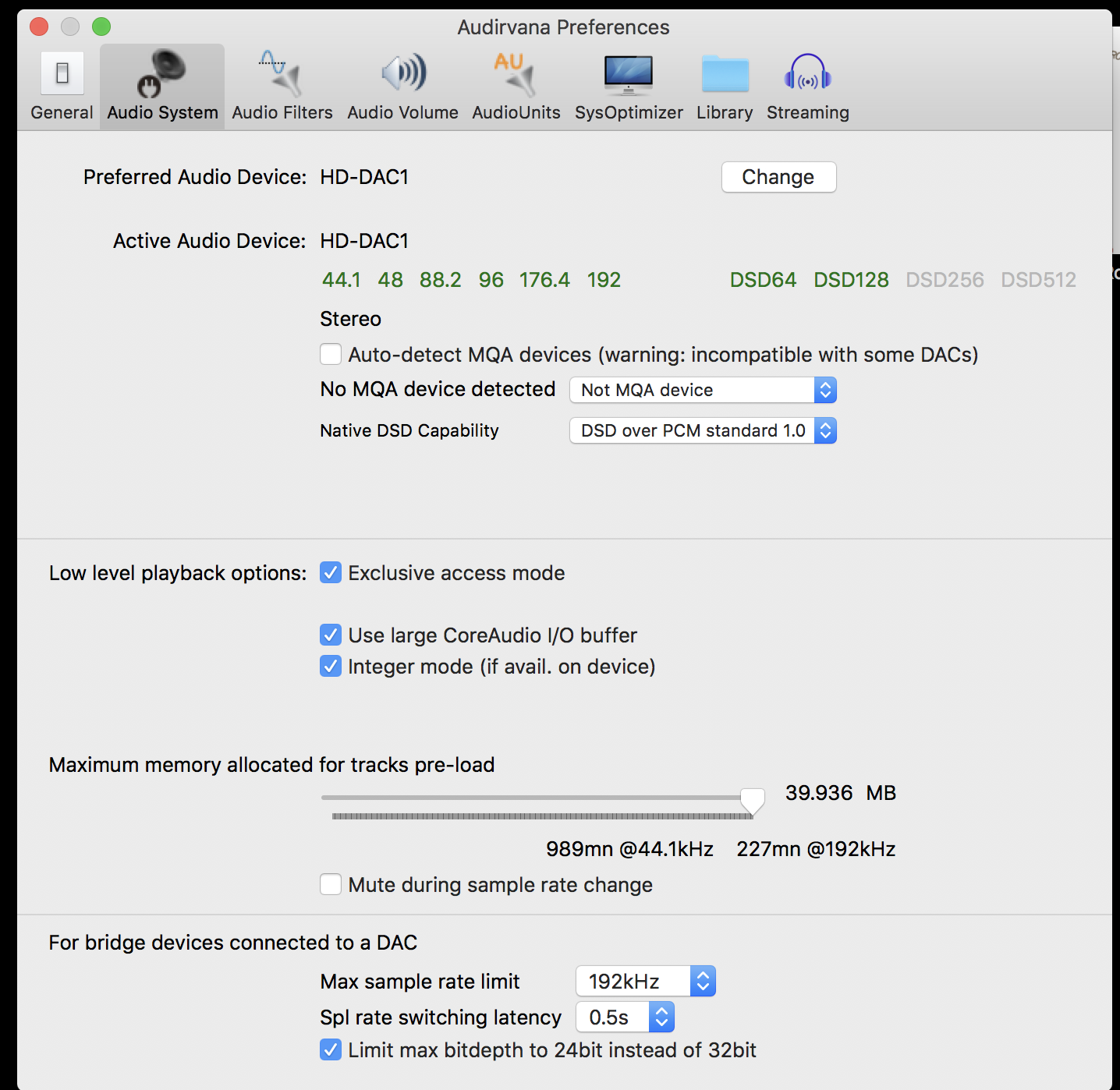Toggle Limit max bitdepth to 24bit checkbox
1120x1090 pixels.
[331, 1049]
